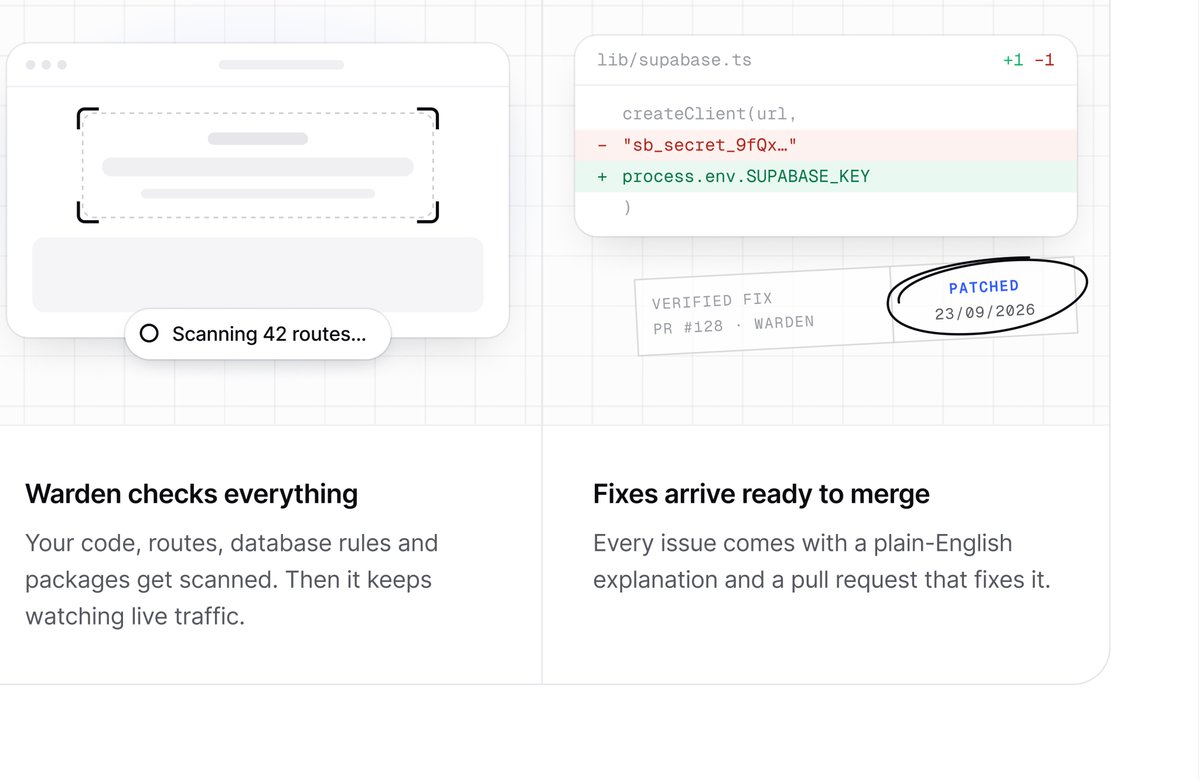
Task: Click the closing parenthesis code line
Action: pos(627,208)
